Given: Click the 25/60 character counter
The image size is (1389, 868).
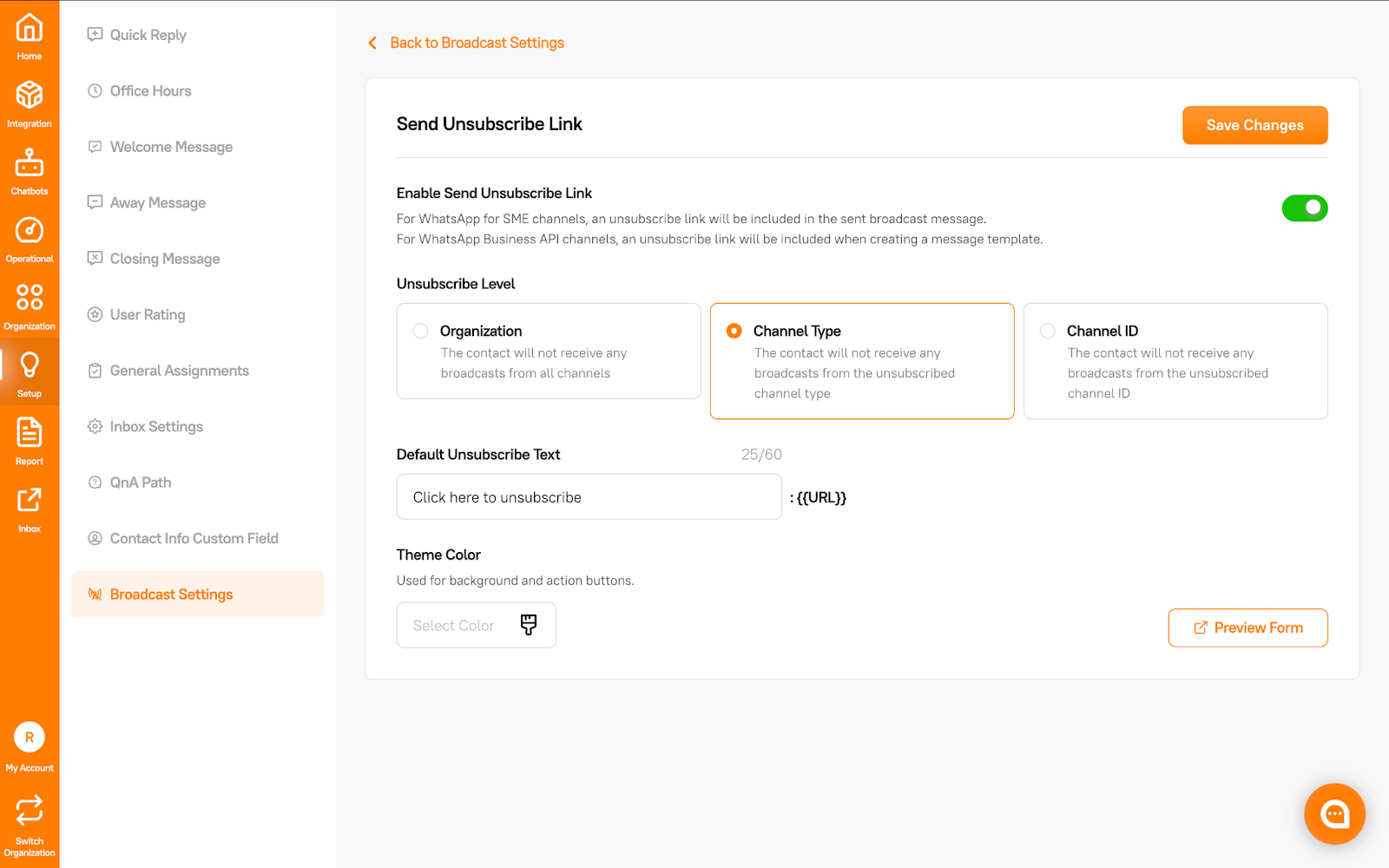Looking at the screenshot, I should [761, 454].
